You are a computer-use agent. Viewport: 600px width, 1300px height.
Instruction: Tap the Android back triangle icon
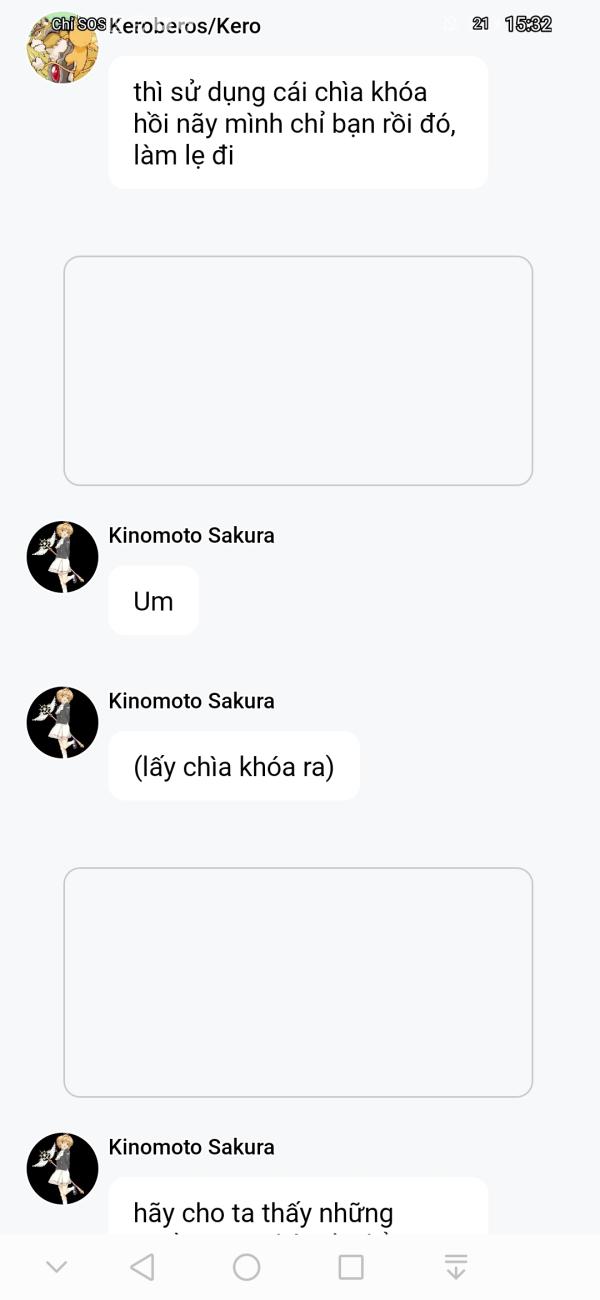142,1267
